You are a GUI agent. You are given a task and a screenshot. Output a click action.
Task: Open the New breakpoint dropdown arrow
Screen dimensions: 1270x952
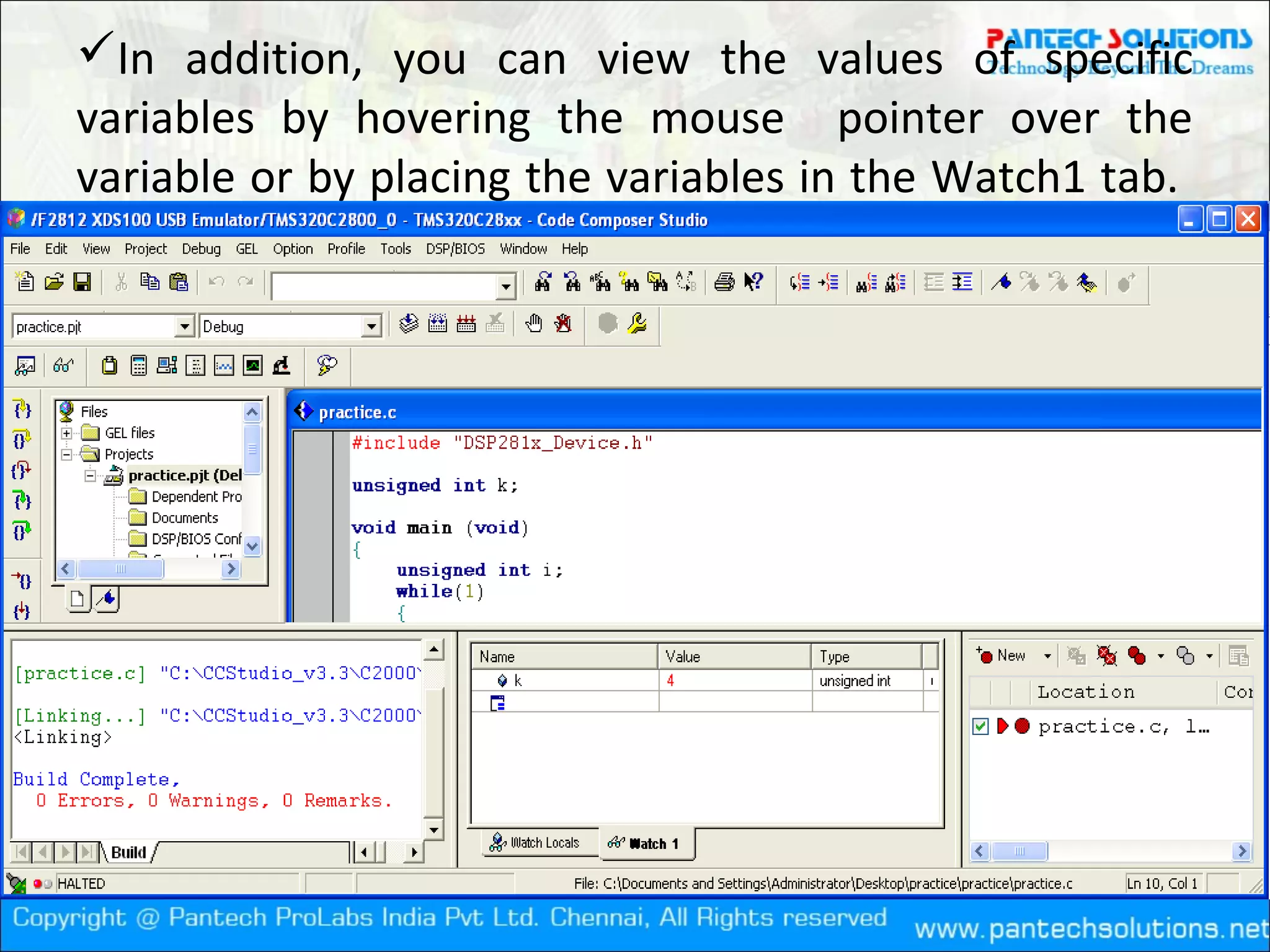coord(1047,656)
